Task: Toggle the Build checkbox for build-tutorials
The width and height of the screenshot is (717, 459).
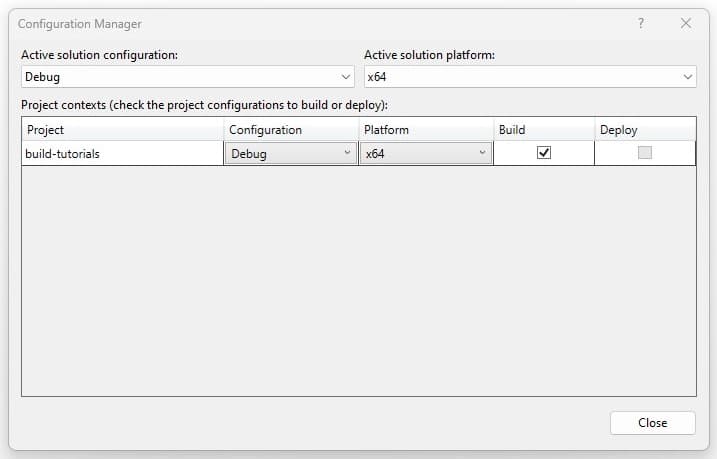Action: pos(544,153)
